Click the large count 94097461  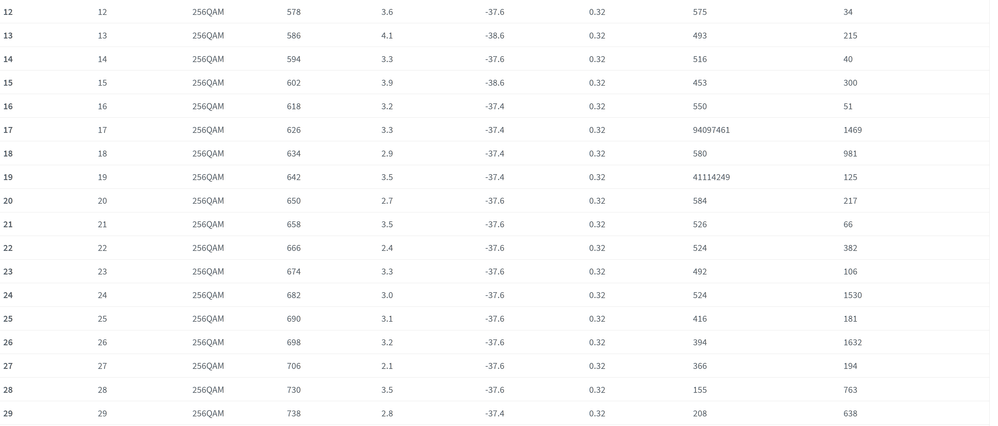tap(711, 130)
